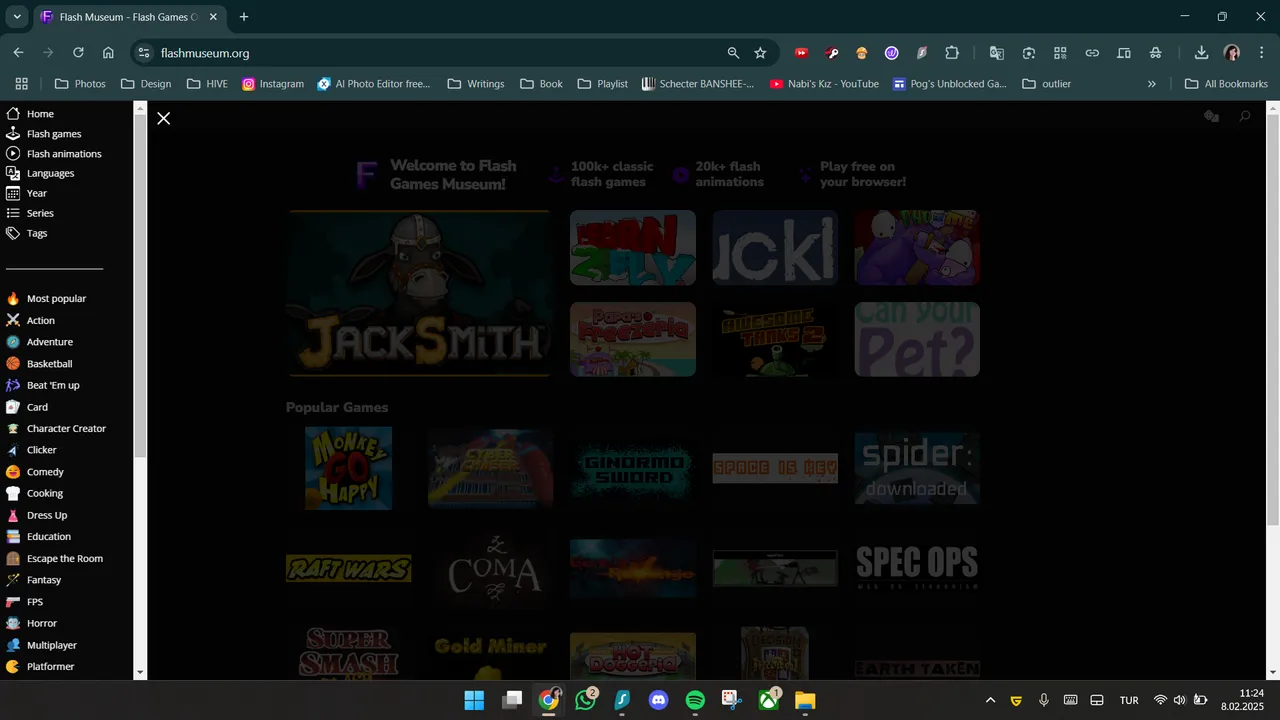
Task: Reload the page
Action: point(78,53)
